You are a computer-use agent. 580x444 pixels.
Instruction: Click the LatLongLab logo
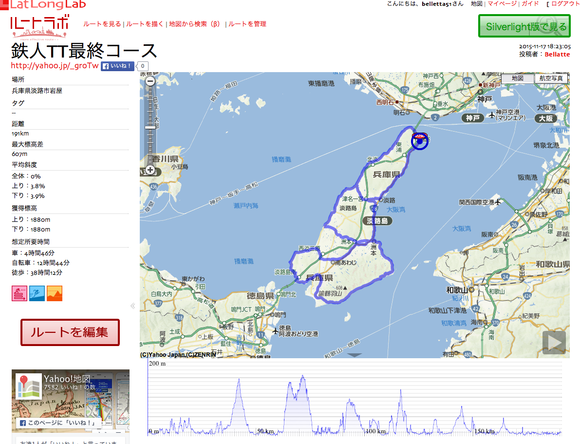point(44,4)
